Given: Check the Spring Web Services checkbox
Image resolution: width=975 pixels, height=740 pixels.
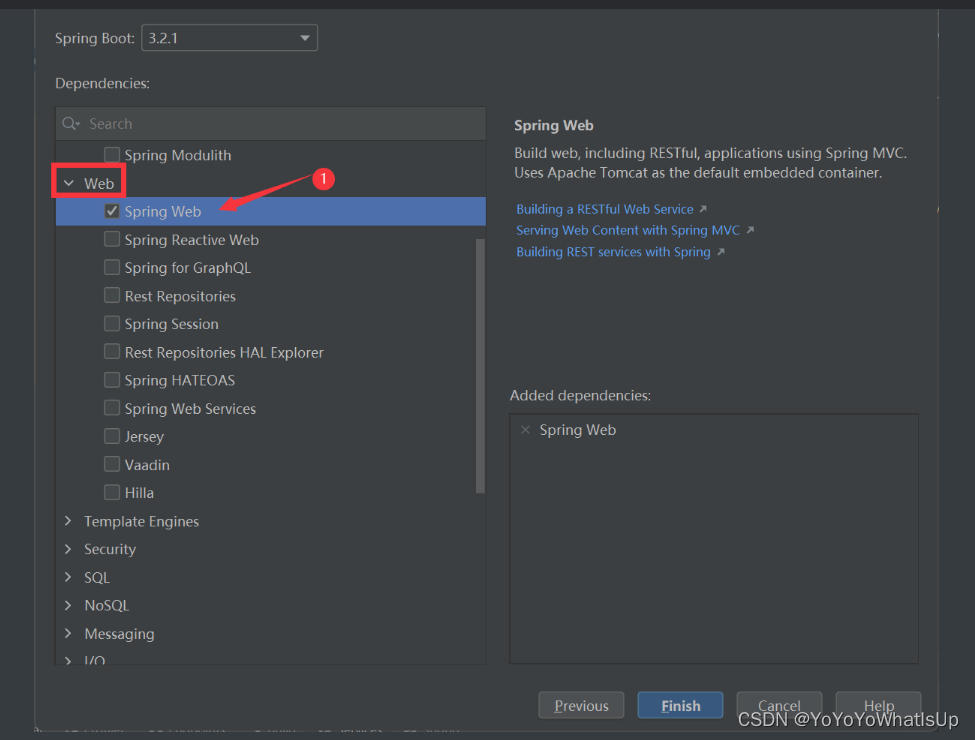Looking at the screenshot, I should pos(112,408).
